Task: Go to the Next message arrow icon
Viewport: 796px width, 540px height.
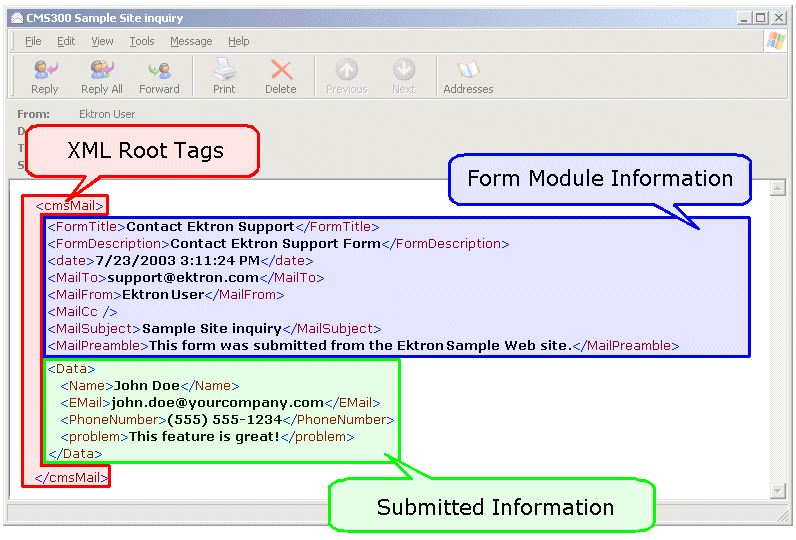Action: click(x=404, y=70)
